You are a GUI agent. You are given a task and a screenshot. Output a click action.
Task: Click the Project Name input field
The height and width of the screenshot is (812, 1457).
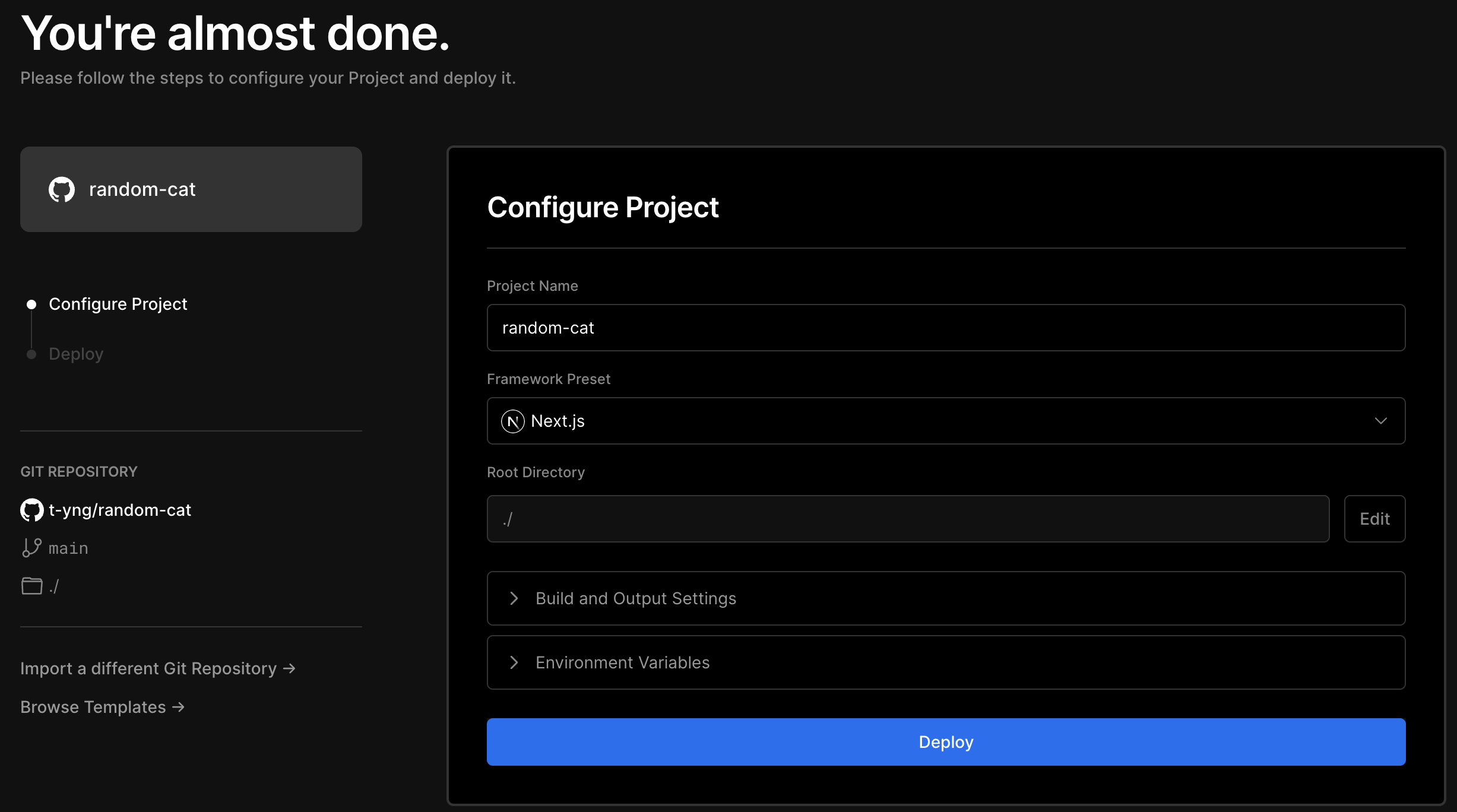click(945, 327)
